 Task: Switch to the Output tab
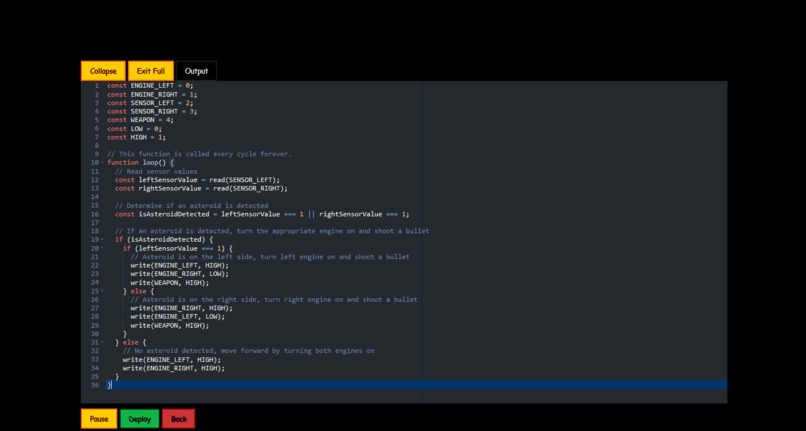tap(196, 71)
